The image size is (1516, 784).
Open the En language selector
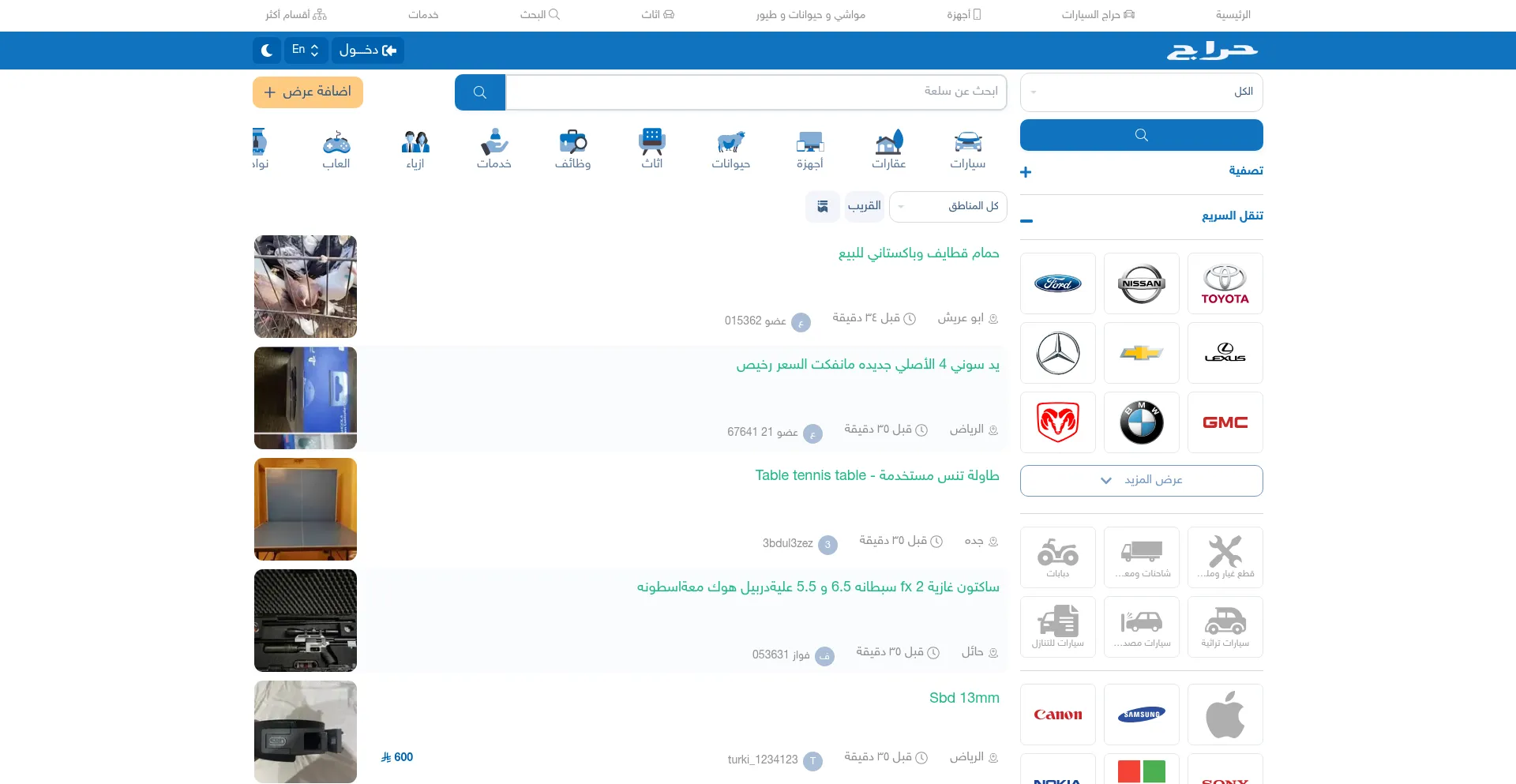(x=305, y=50)
